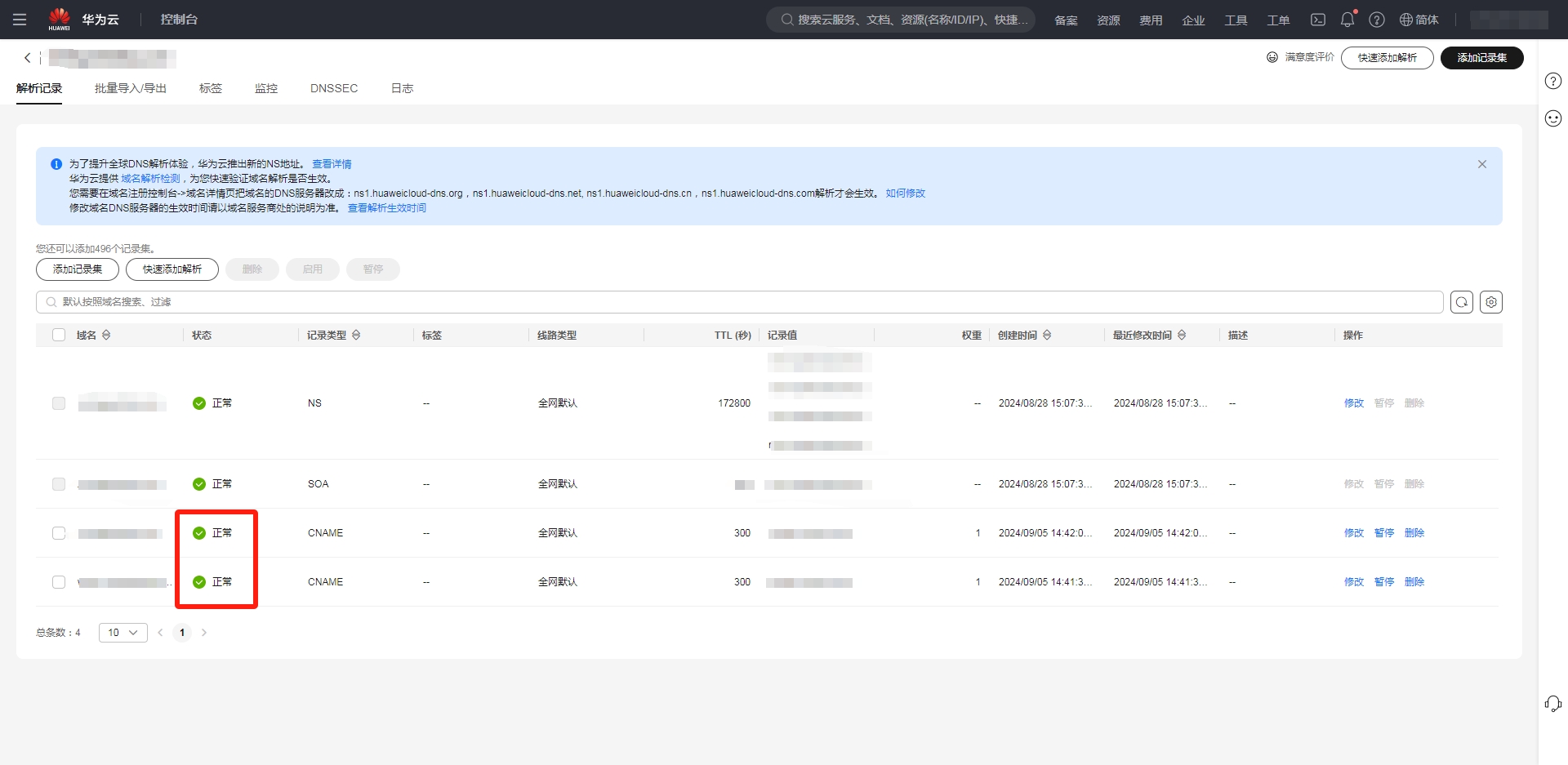This screenshot has width=1568, height=765.
Task: Sort by 域名 column icon
Action: 106,336
